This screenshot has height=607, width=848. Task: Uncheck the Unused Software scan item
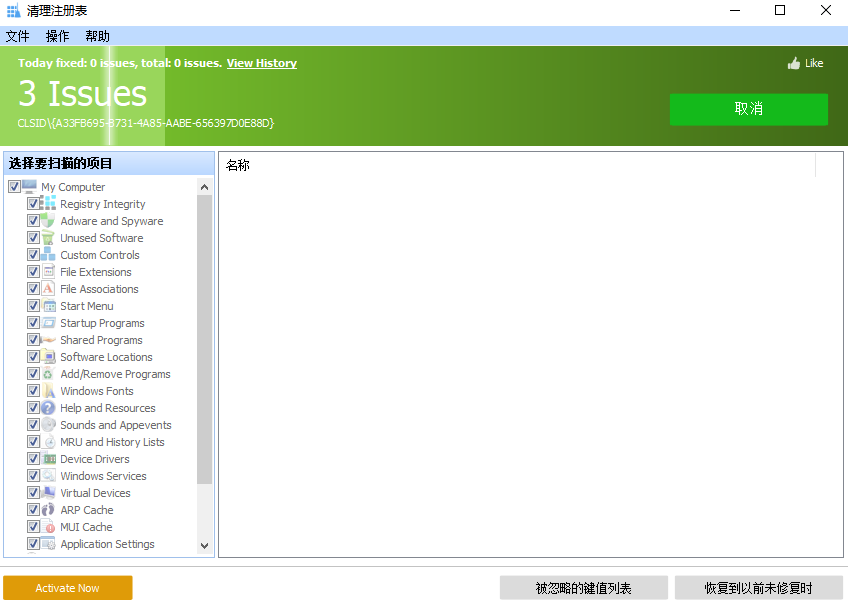pos(33,237)
